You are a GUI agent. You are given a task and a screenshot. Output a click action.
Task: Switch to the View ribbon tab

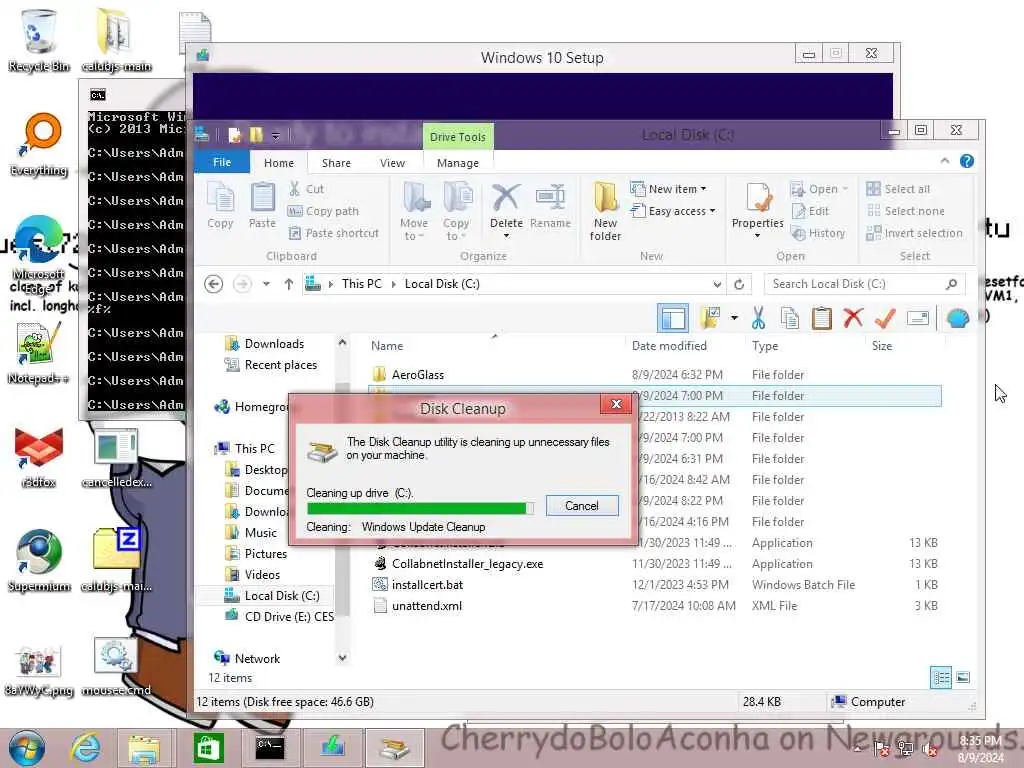coord(392,163)
